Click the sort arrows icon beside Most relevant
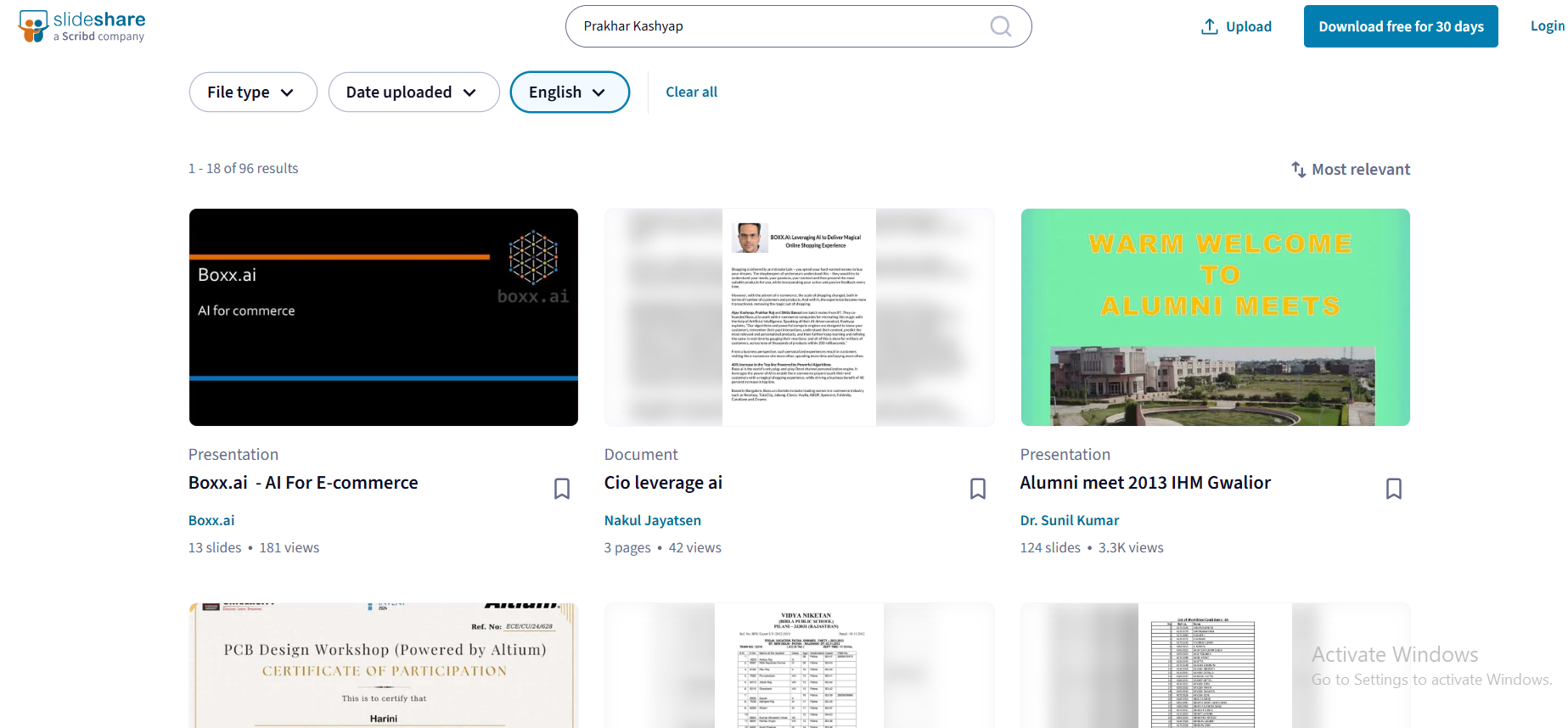The height and width of the screenshot is (728, 1568). point(1299,170)
